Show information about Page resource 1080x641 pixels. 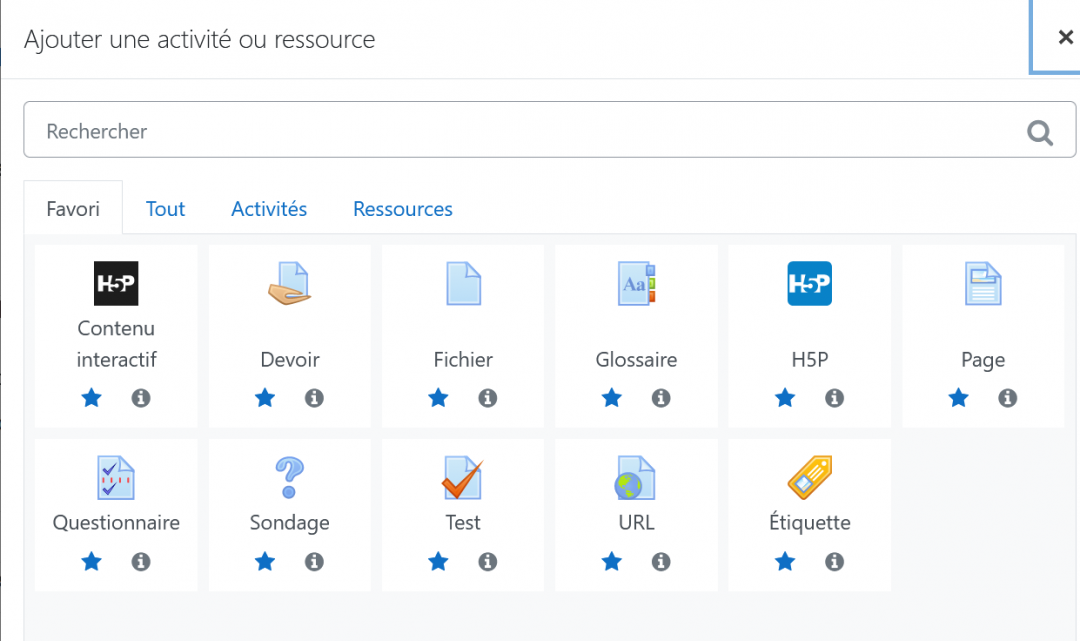(x=1008, y=398)
